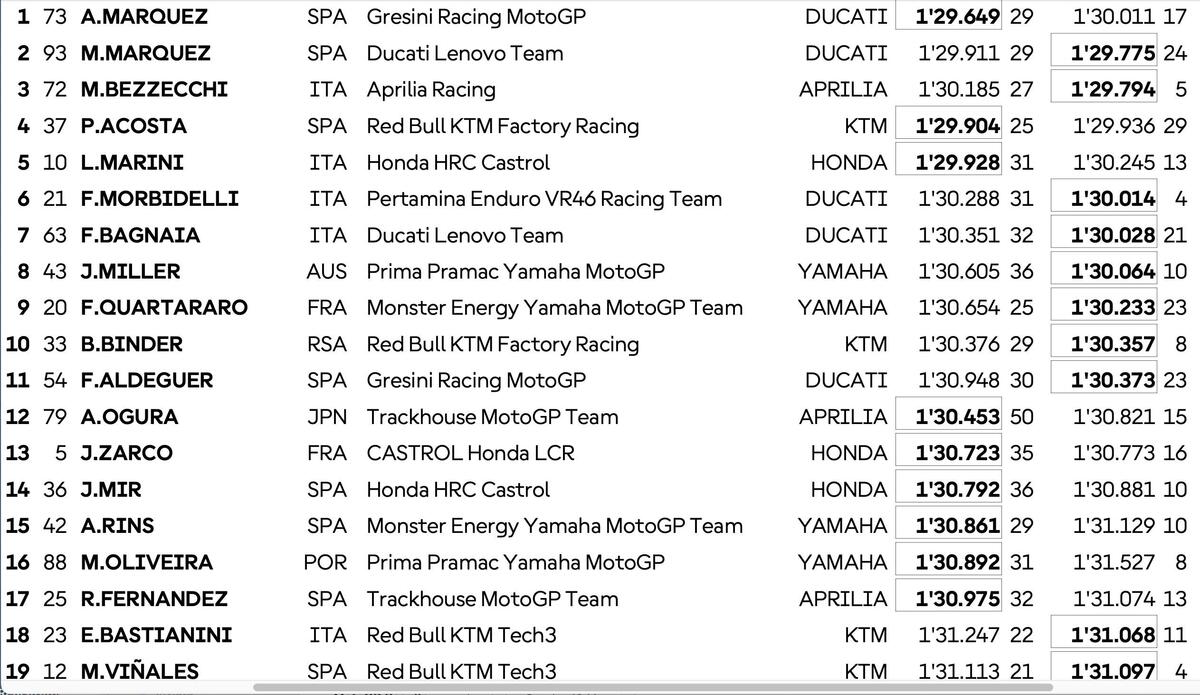Viewport: 1200px width, 695px height.
Task: Select F.BAGNAIA rider name
Action: tap(140, 235)
